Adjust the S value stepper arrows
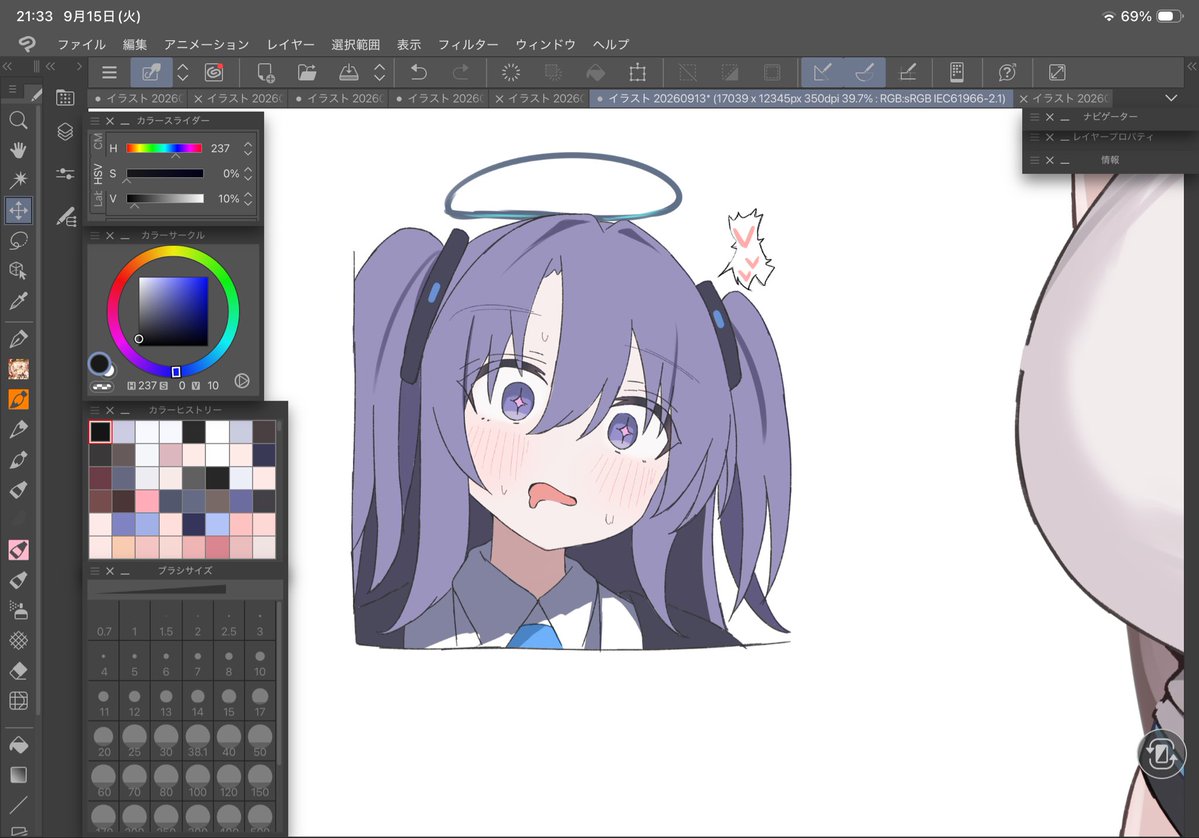 pyautogui.click(x=248, y=174)
